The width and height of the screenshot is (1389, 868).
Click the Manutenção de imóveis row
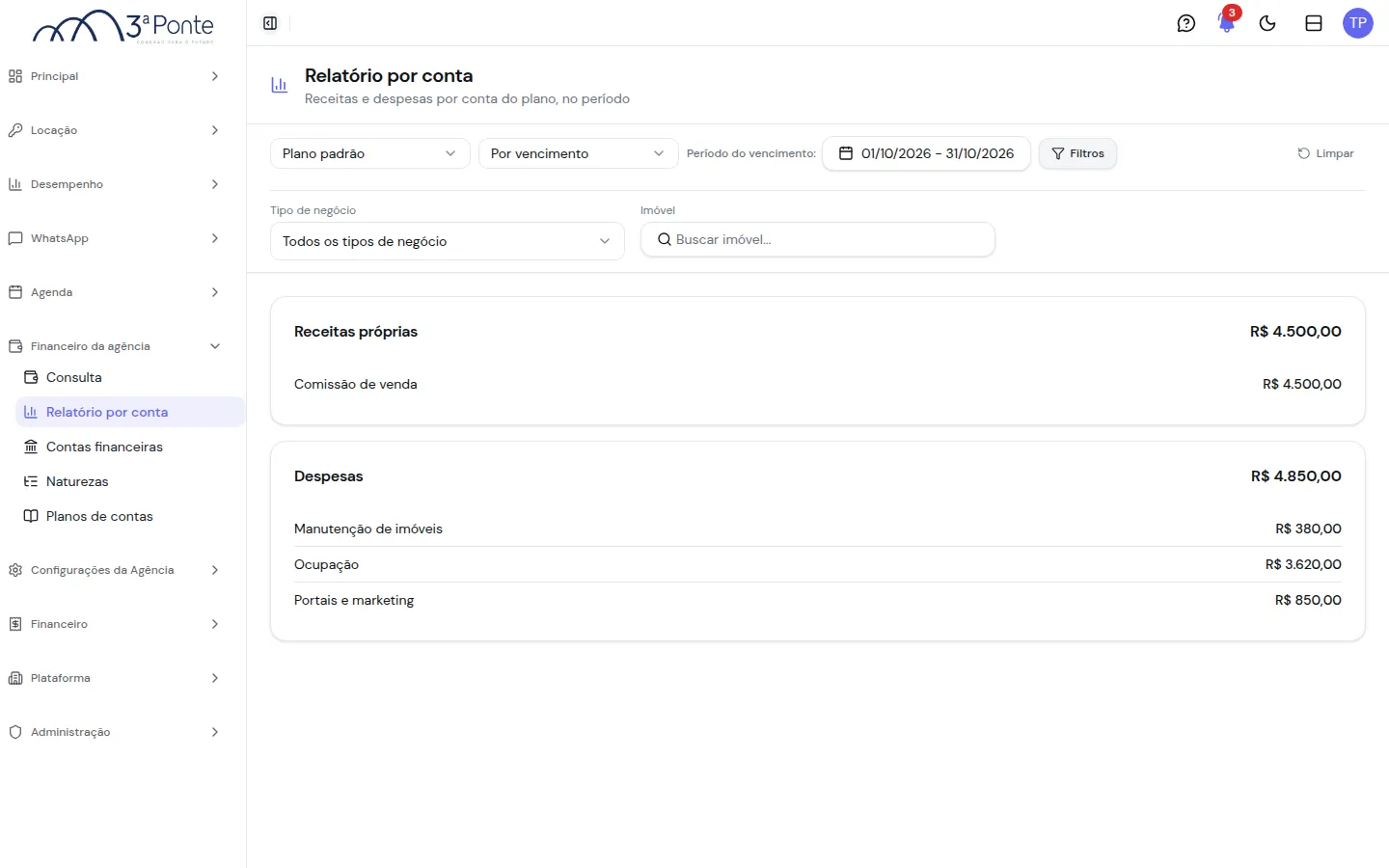coord(818,529)
